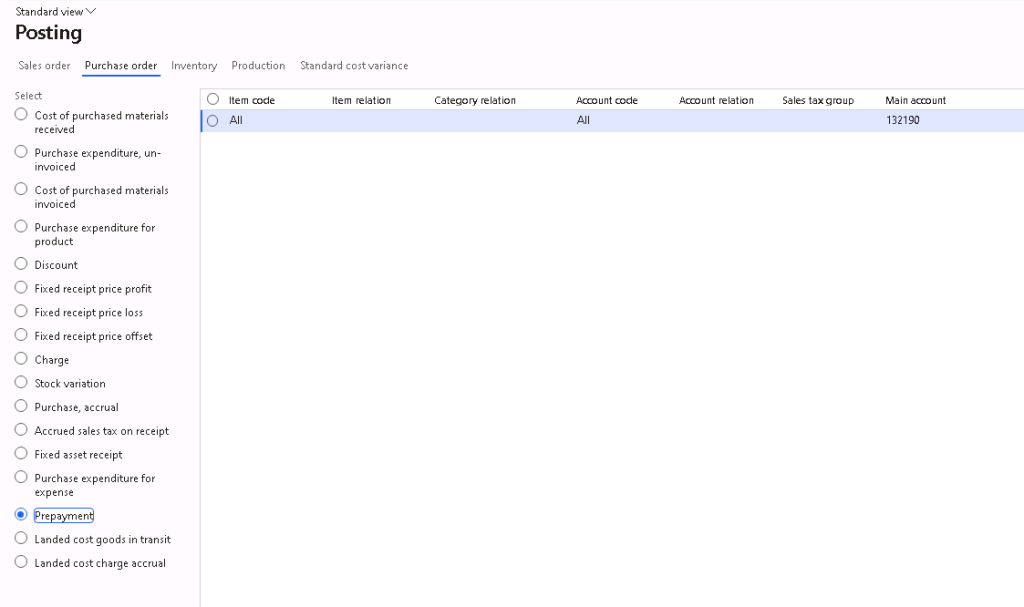Image resolution: width=1024 pixels, height=607 pixels.
Task: Expand the Standard view dropdown
Action: coord(56,11)
